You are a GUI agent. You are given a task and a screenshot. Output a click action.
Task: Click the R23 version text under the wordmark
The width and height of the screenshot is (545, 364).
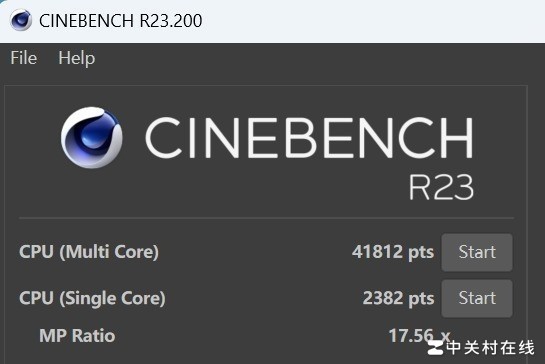point(441,187)
